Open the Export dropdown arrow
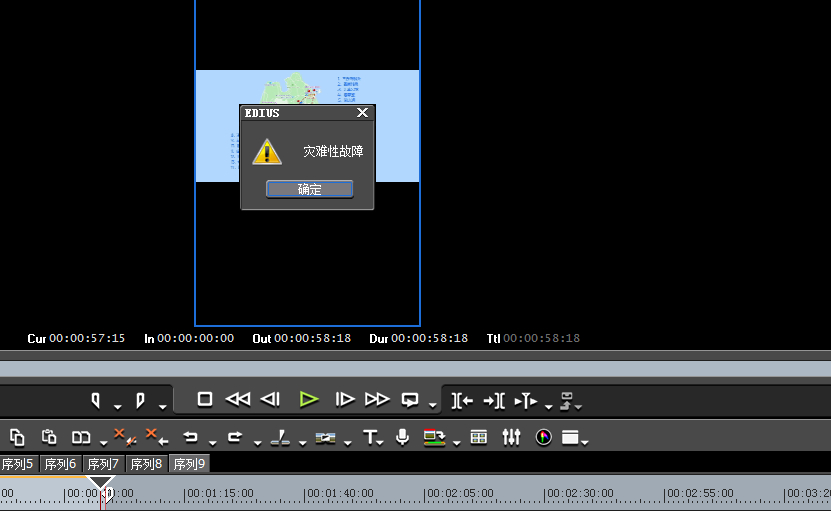 point(579,407)
